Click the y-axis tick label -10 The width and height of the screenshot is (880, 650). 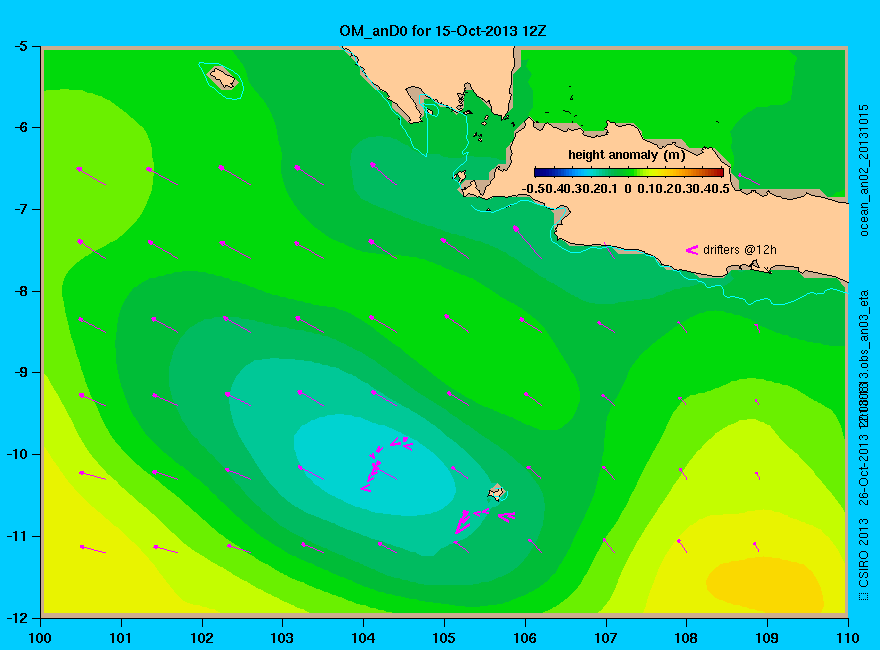pyautogui.click(x=16, y=454)
